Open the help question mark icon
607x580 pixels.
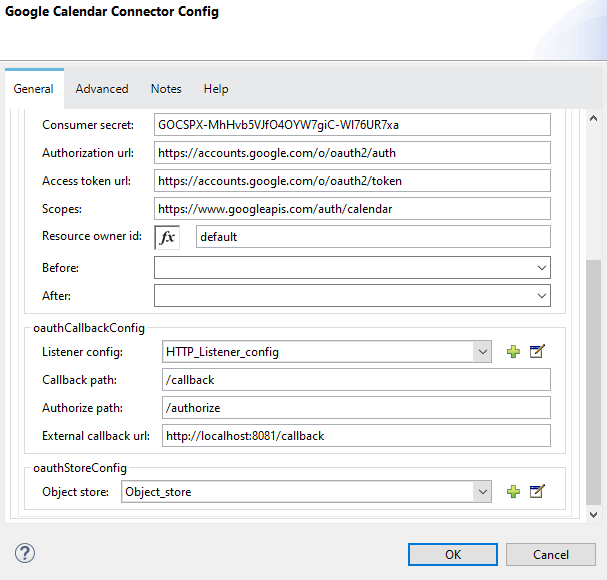pyautogui.click(x=25, y=553)
